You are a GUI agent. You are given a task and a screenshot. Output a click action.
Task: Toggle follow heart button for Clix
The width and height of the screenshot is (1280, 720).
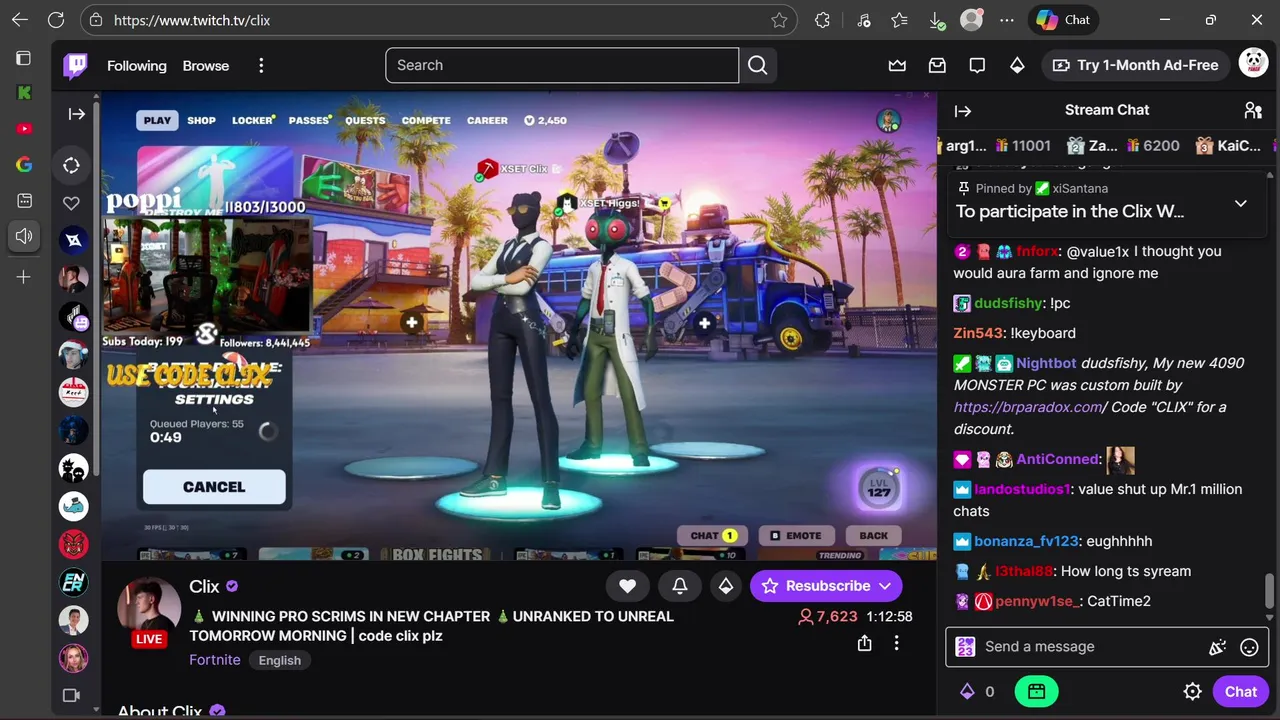tap(627, 586)
